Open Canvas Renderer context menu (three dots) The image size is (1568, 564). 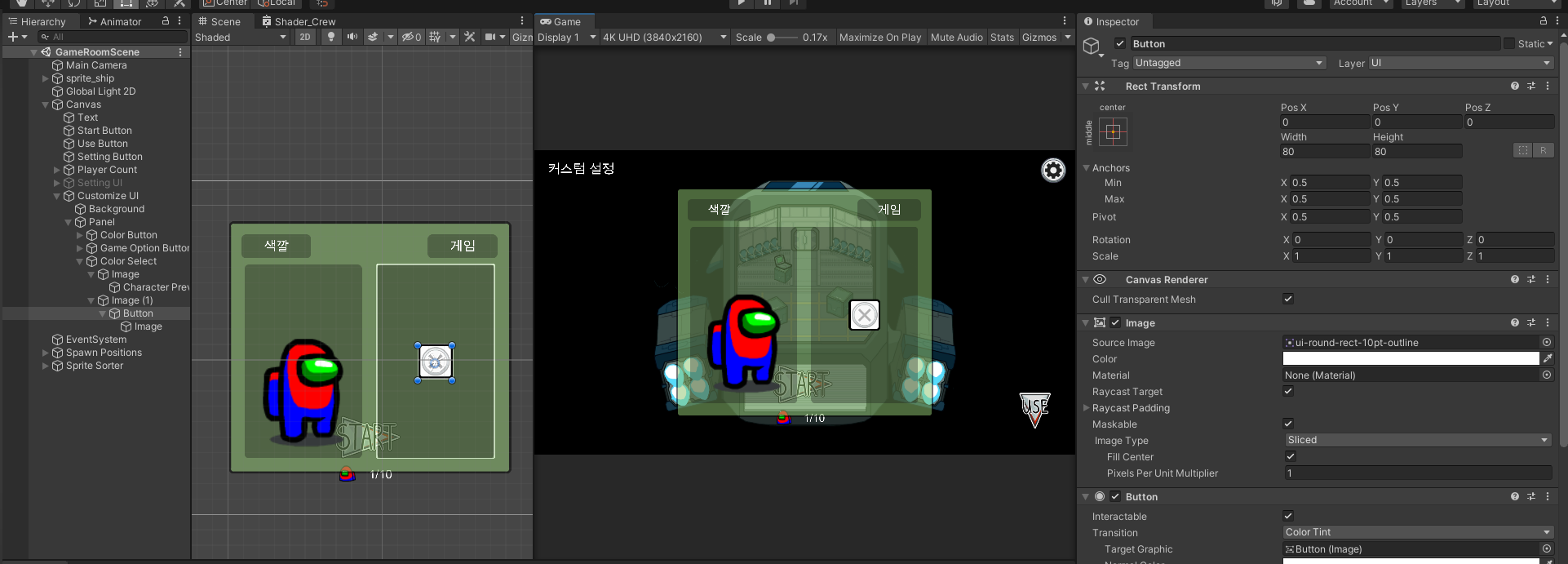tap(1547, 279)
